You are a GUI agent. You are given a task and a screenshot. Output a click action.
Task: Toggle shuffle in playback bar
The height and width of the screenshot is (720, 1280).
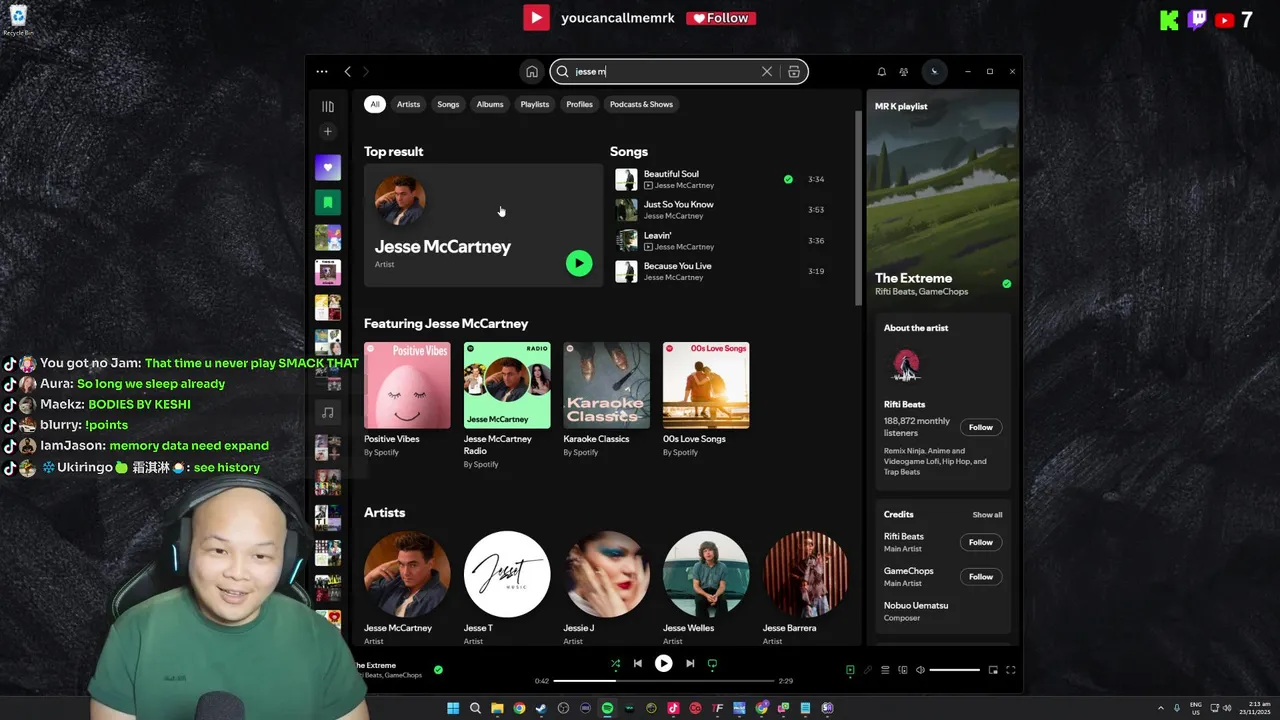click(x=615, y=663)
